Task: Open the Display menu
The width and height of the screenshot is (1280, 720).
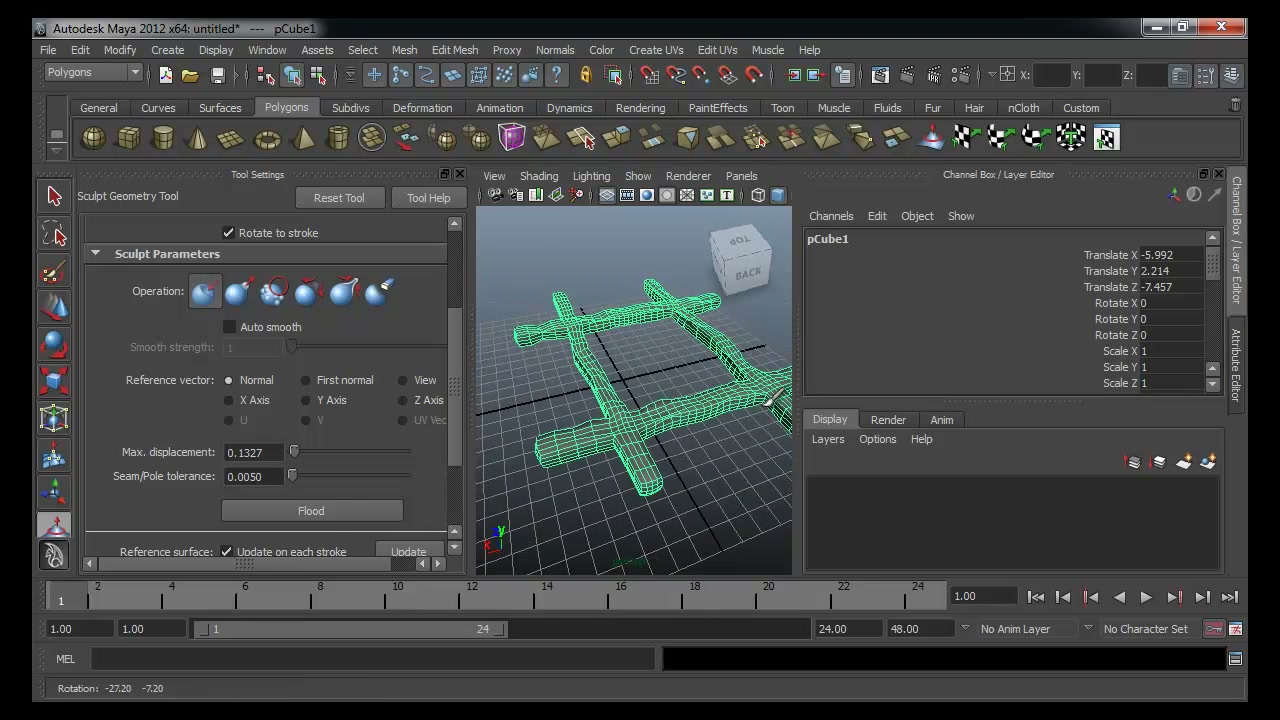Action: pos(215,50)
